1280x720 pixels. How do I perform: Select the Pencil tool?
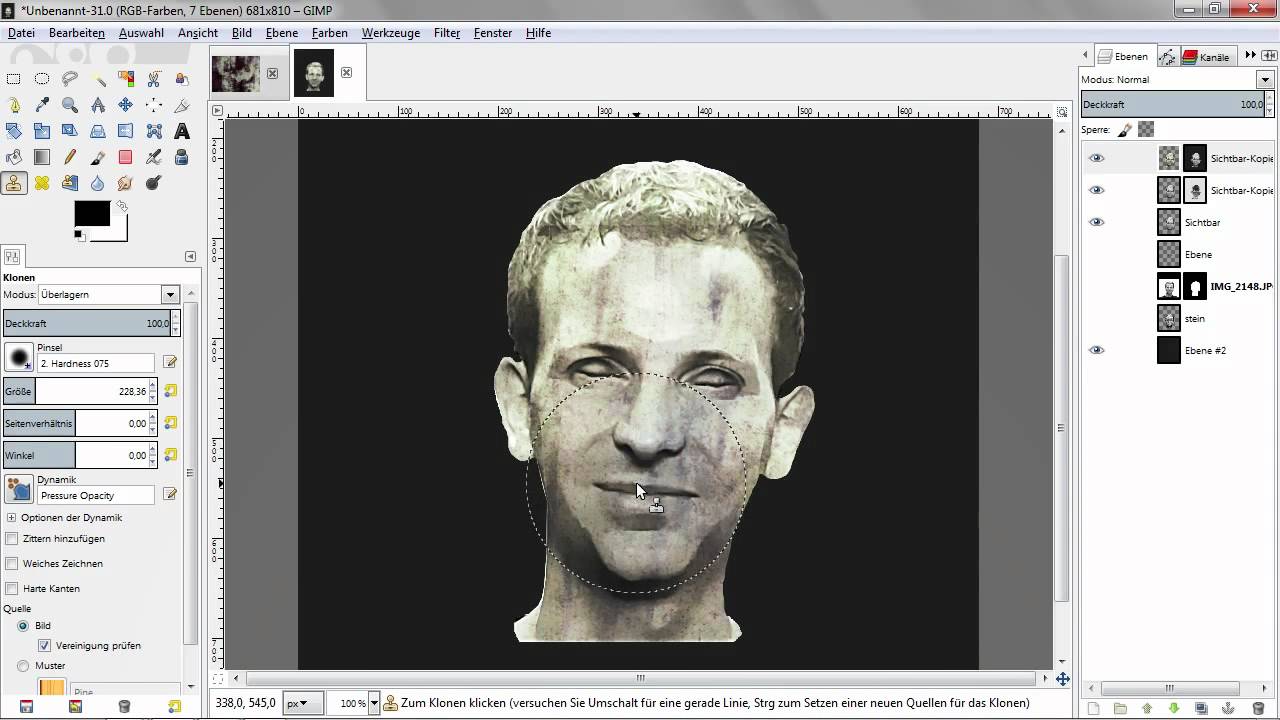point(70,157)
